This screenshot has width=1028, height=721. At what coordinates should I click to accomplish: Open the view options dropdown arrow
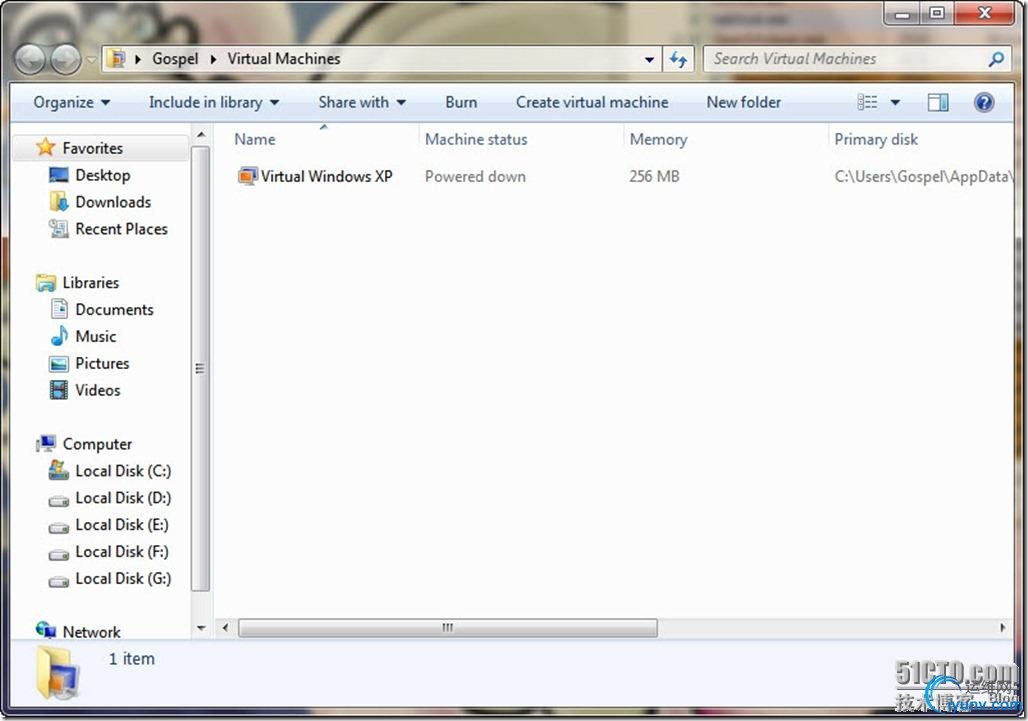click(x=895, y=103)
